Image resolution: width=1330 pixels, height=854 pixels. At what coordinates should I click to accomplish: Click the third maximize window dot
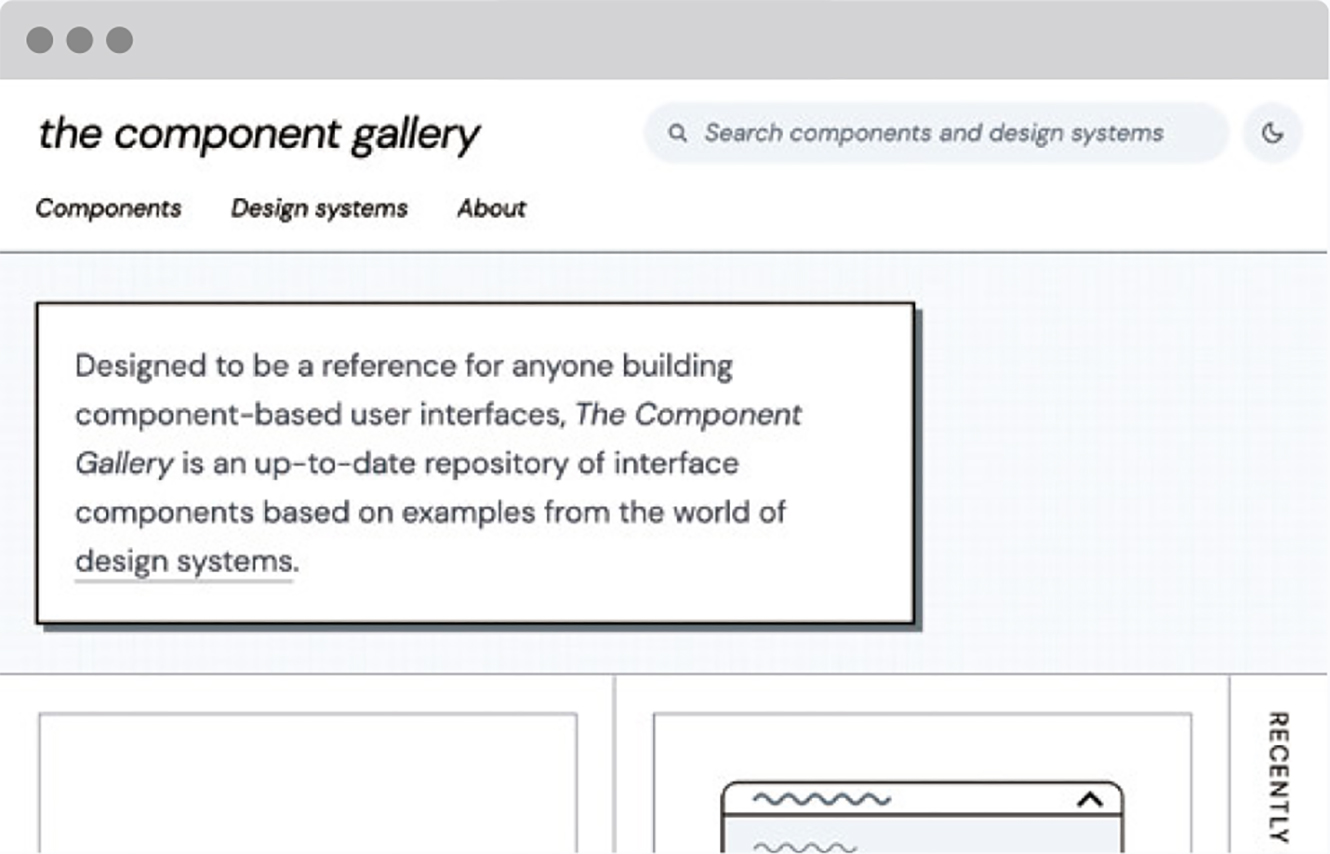click(x=120, y=40)
